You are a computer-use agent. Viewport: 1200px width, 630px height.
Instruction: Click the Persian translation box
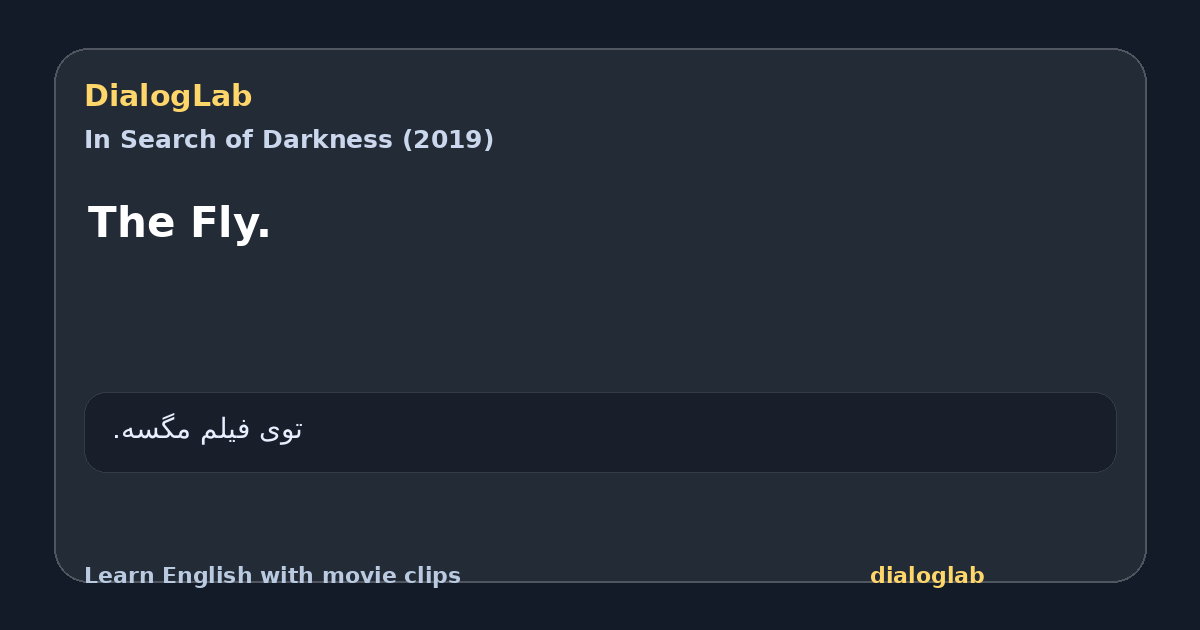(x=600, y=432)
